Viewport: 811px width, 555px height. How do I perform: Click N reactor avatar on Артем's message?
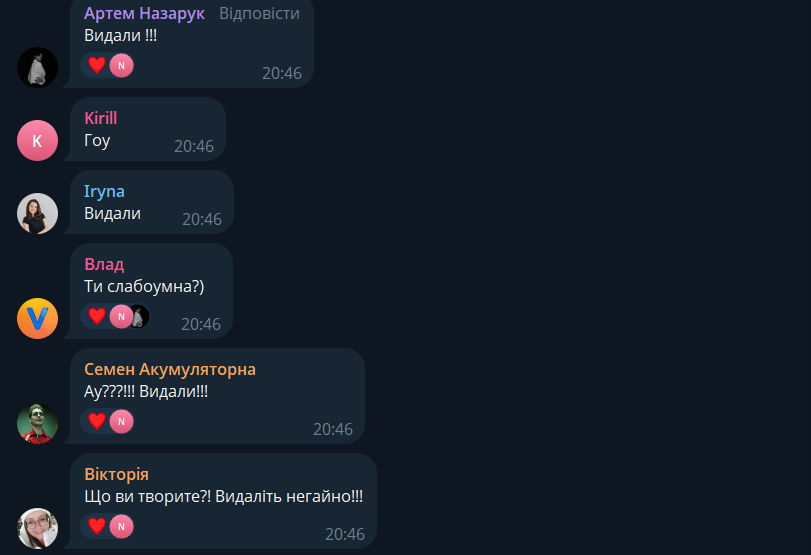tap(122, 65)
